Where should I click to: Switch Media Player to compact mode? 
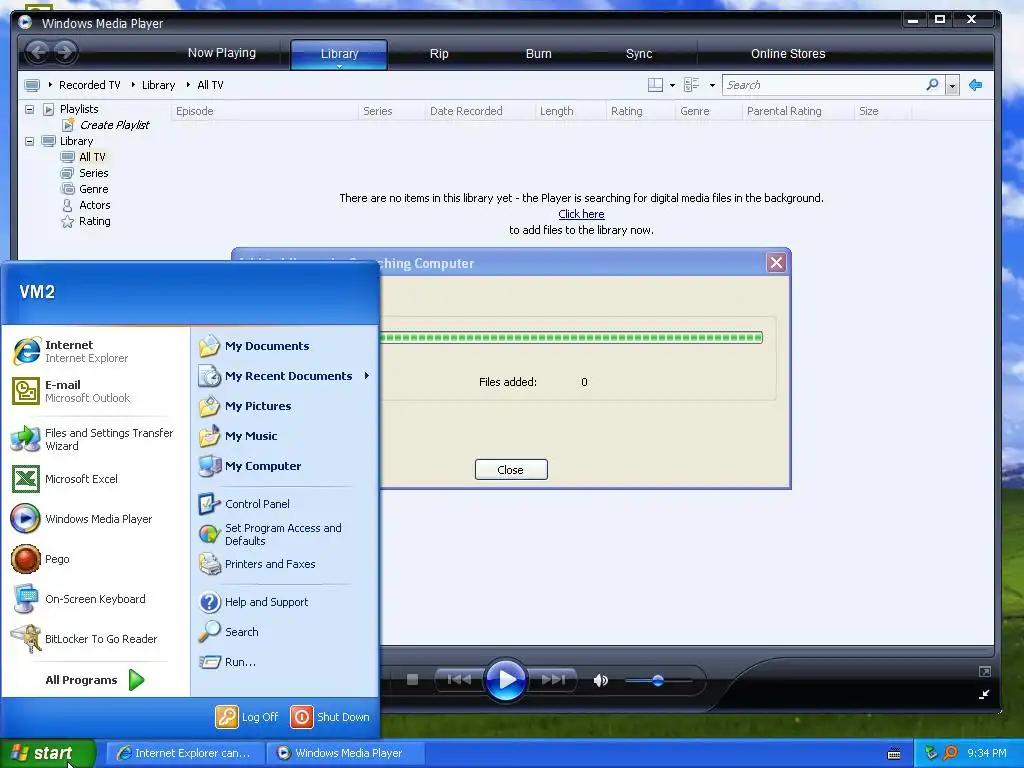pyautogui.click(x=984, y=694)
